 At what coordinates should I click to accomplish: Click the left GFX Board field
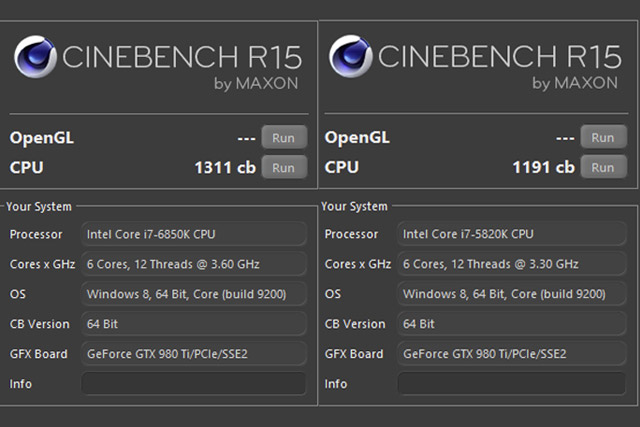[193, 354]
